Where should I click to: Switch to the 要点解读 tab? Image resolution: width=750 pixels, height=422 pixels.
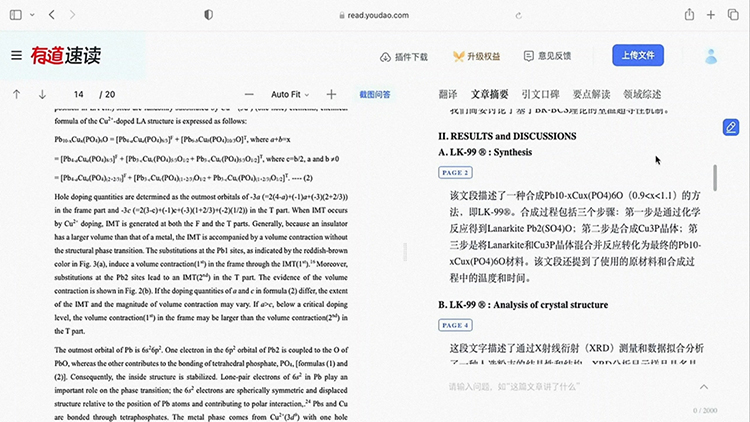coord(591,94)
